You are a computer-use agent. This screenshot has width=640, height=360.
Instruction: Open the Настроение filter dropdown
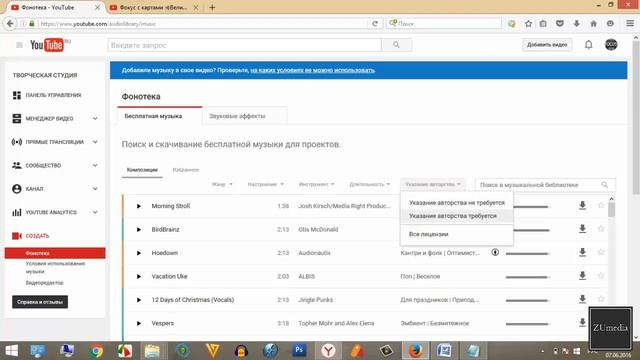[265, 184]
